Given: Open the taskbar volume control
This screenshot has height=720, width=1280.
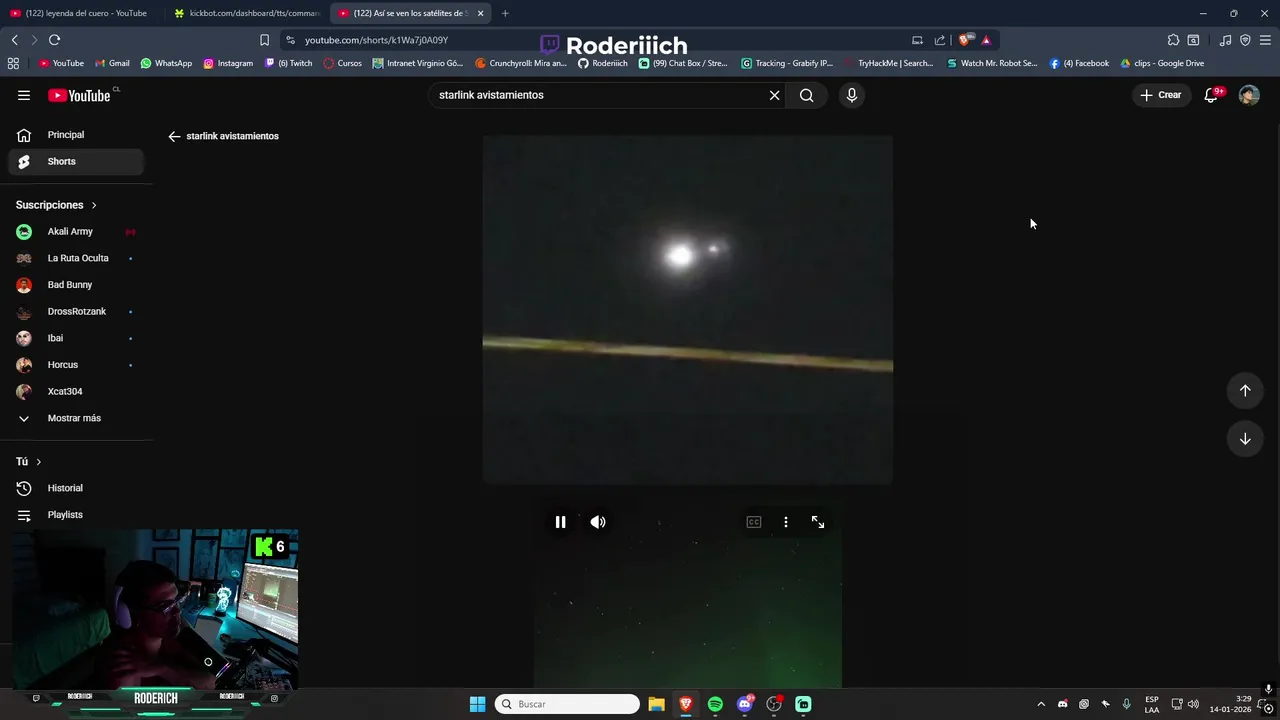Looking at the screenshot, I should pos(1193,704).
